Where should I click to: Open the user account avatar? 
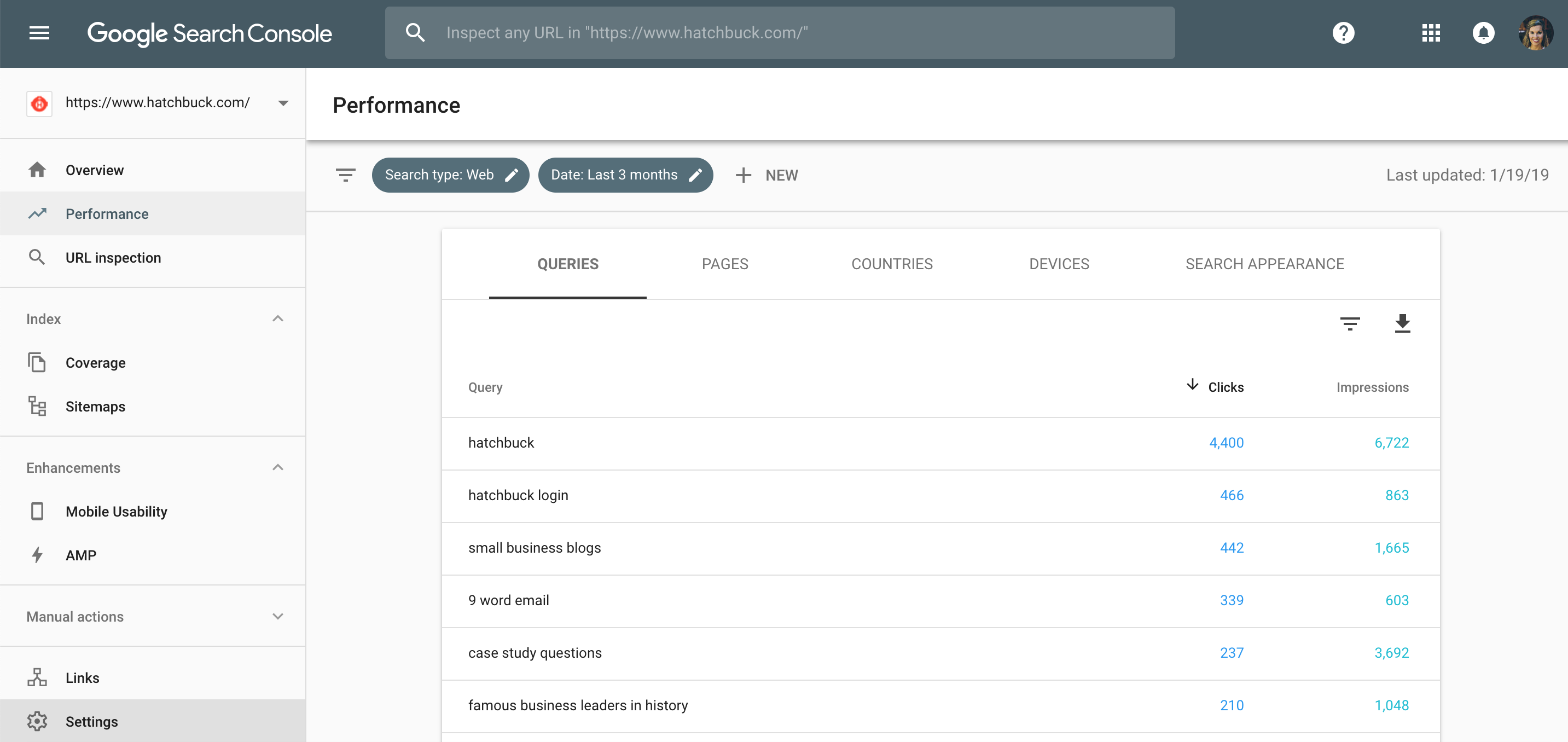pyautogui.click(x=1535, y=33)
